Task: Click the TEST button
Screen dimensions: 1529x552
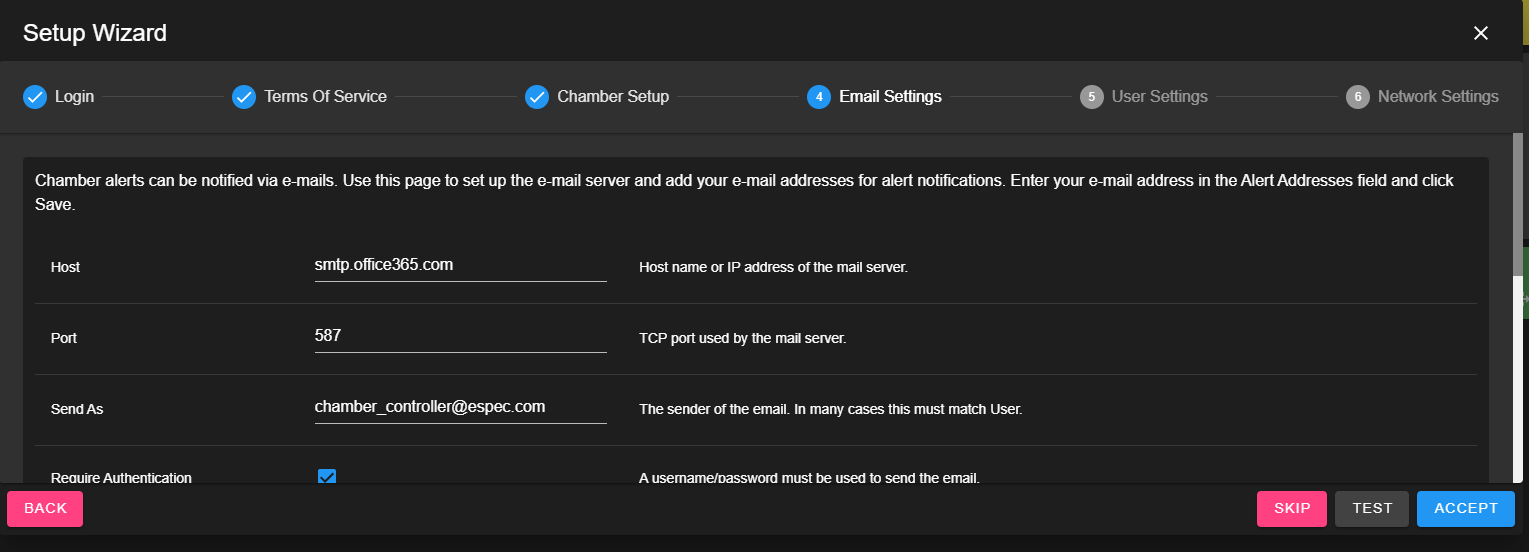Action: click(1372, 509)
